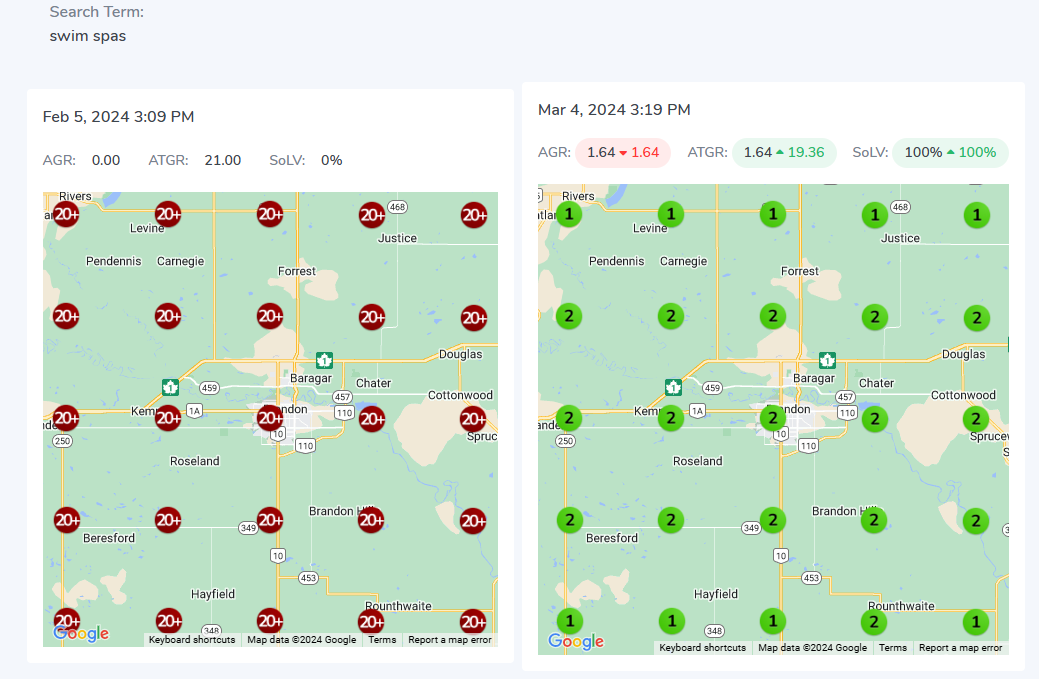Click the green ATGR 19.36 change badge

pyautogui.click(x=785, y=153)
